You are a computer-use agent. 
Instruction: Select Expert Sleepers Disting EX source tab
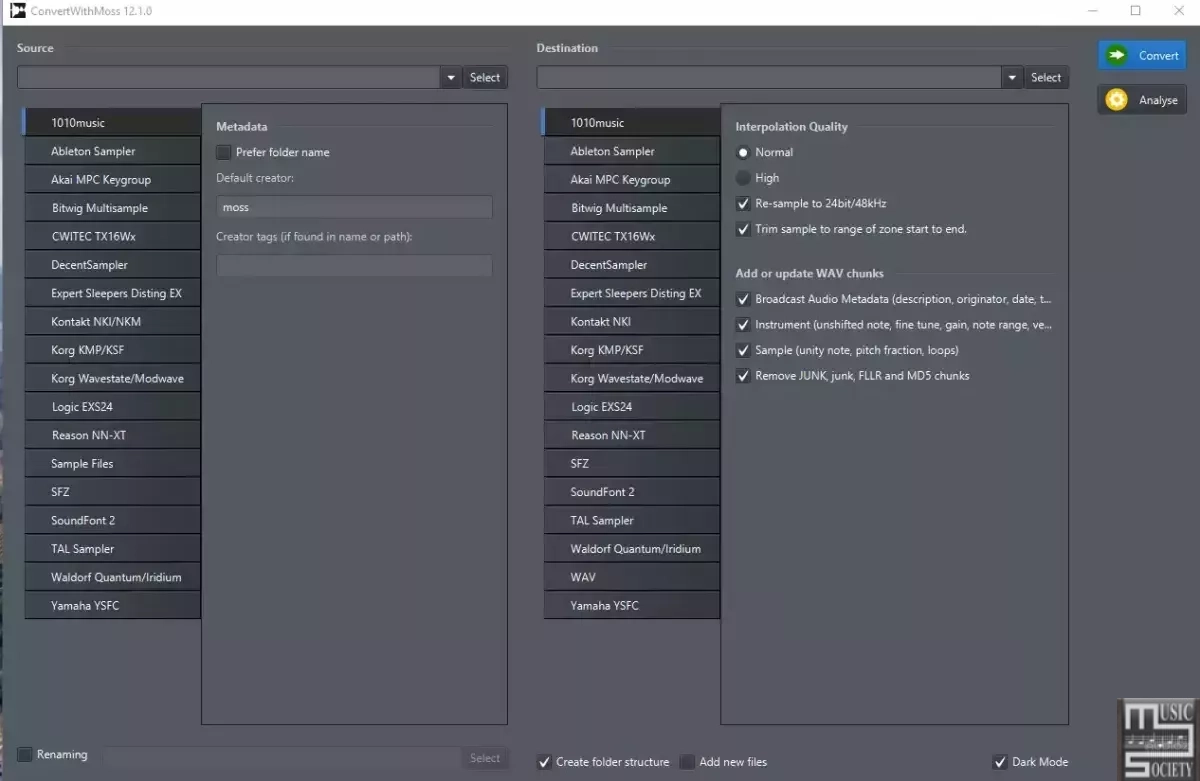click(112, 293)
